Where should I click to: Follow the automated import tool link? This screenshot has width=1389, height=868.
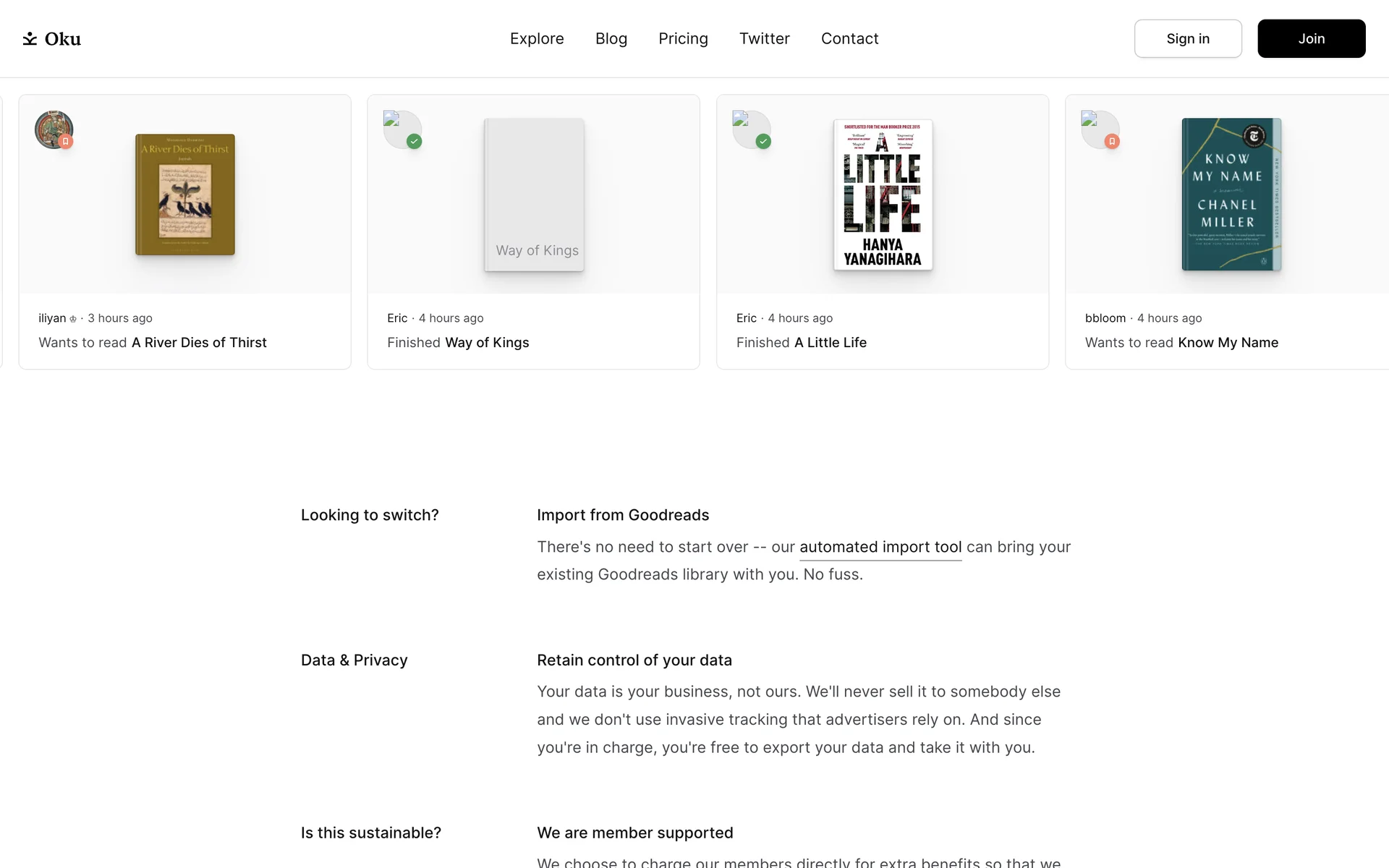[880, 548]
